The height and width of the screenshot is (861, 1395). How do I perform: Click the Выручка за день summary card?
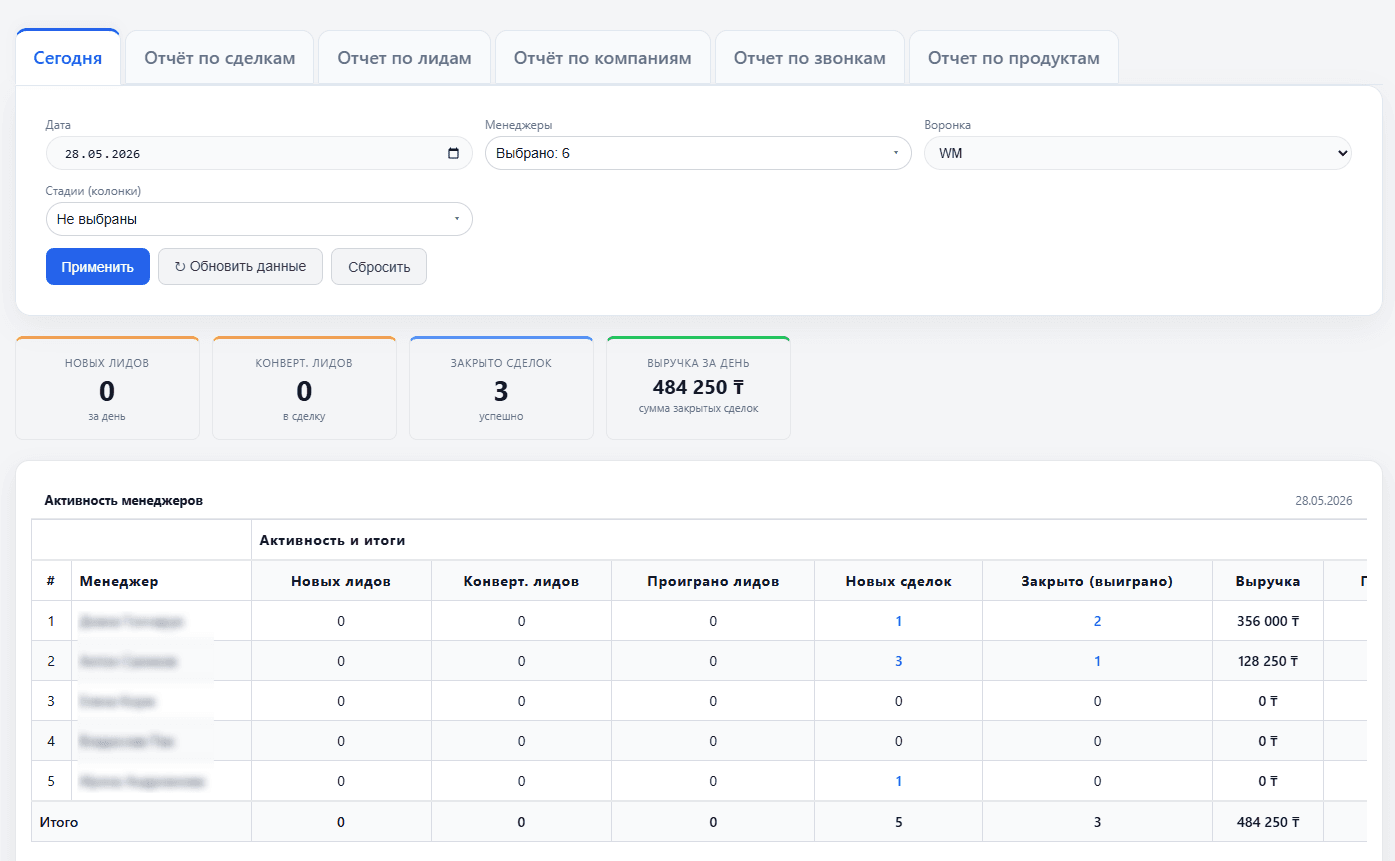coord(698,388)
